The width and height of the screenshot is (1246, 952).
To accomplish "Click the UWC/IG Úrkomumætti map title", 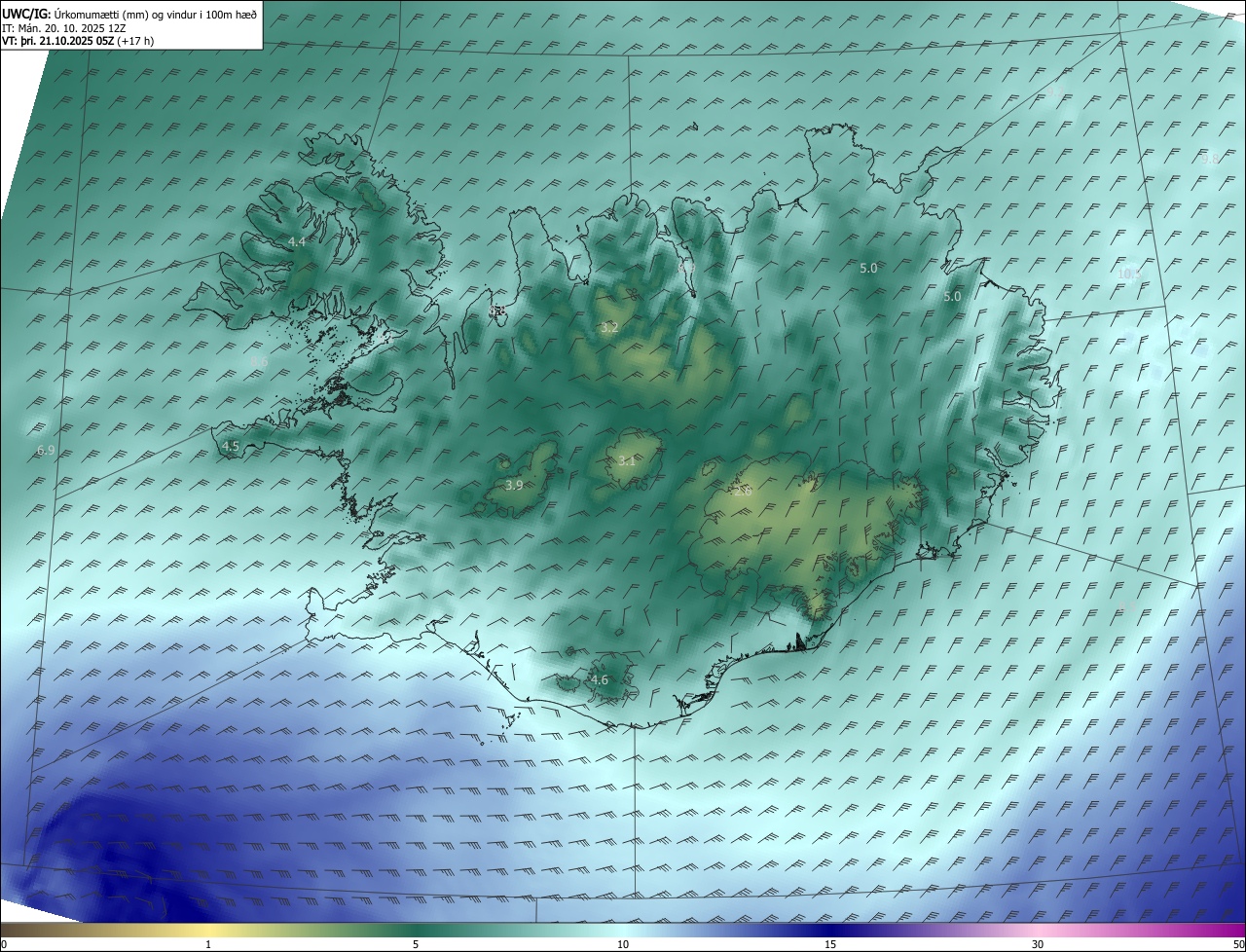I will point(129,14).
